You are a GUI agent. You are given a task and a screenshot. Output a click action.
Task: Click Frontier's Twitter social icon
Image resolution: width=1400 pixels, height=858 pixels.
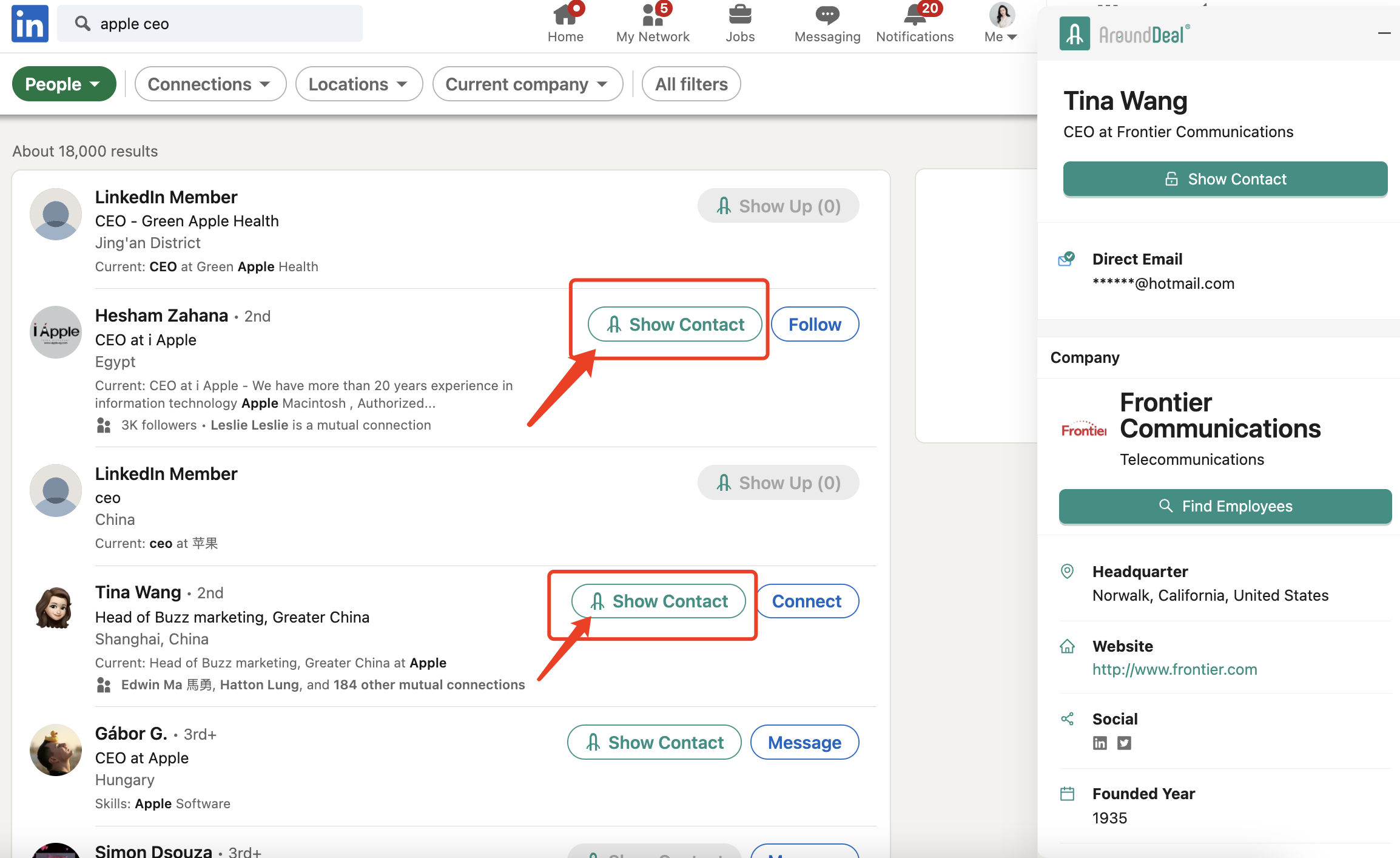pyautogui.click(x=1124, y=743)
